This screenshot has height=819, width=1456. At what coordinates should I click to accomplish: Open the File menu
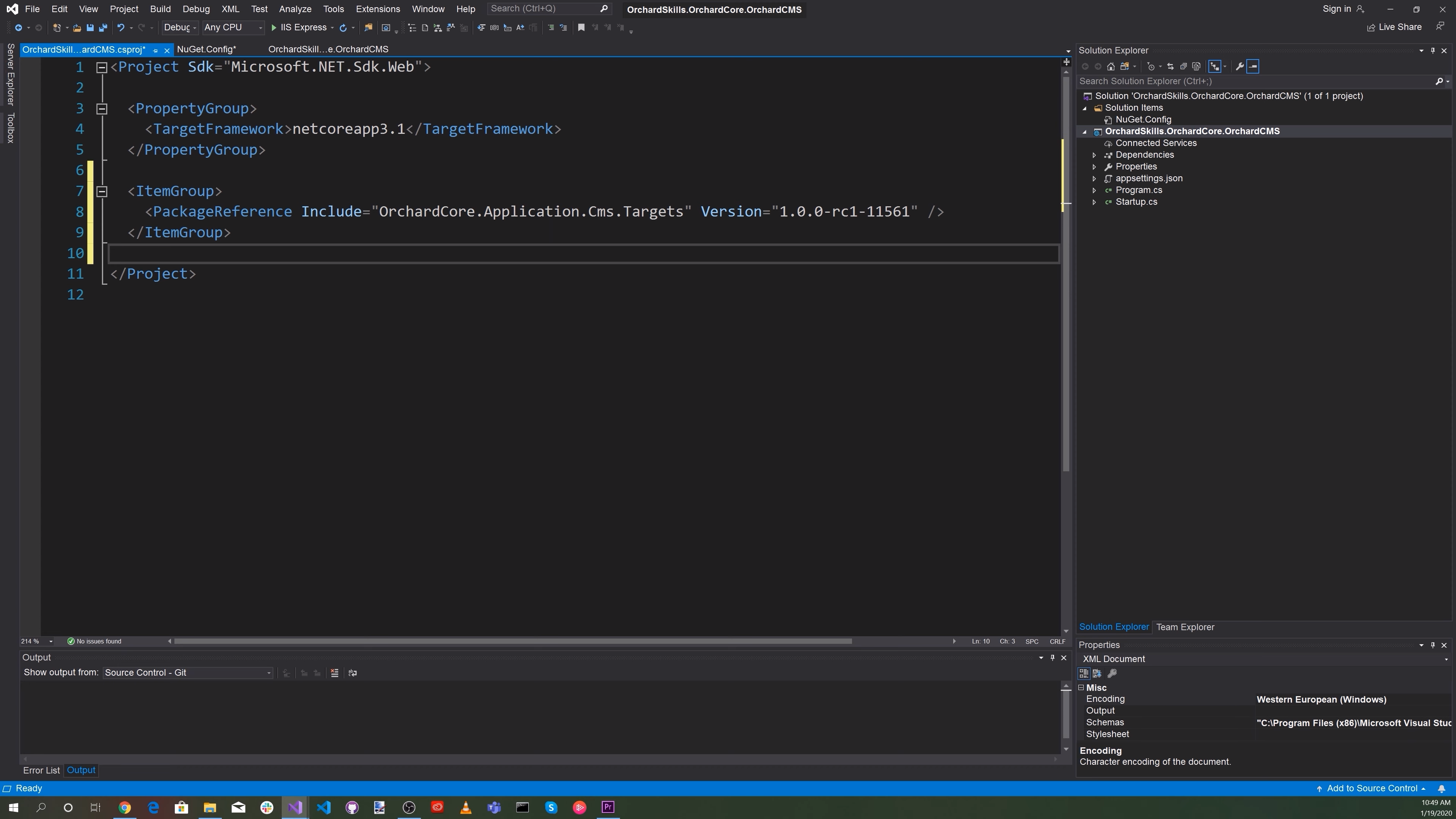[32, 9]
